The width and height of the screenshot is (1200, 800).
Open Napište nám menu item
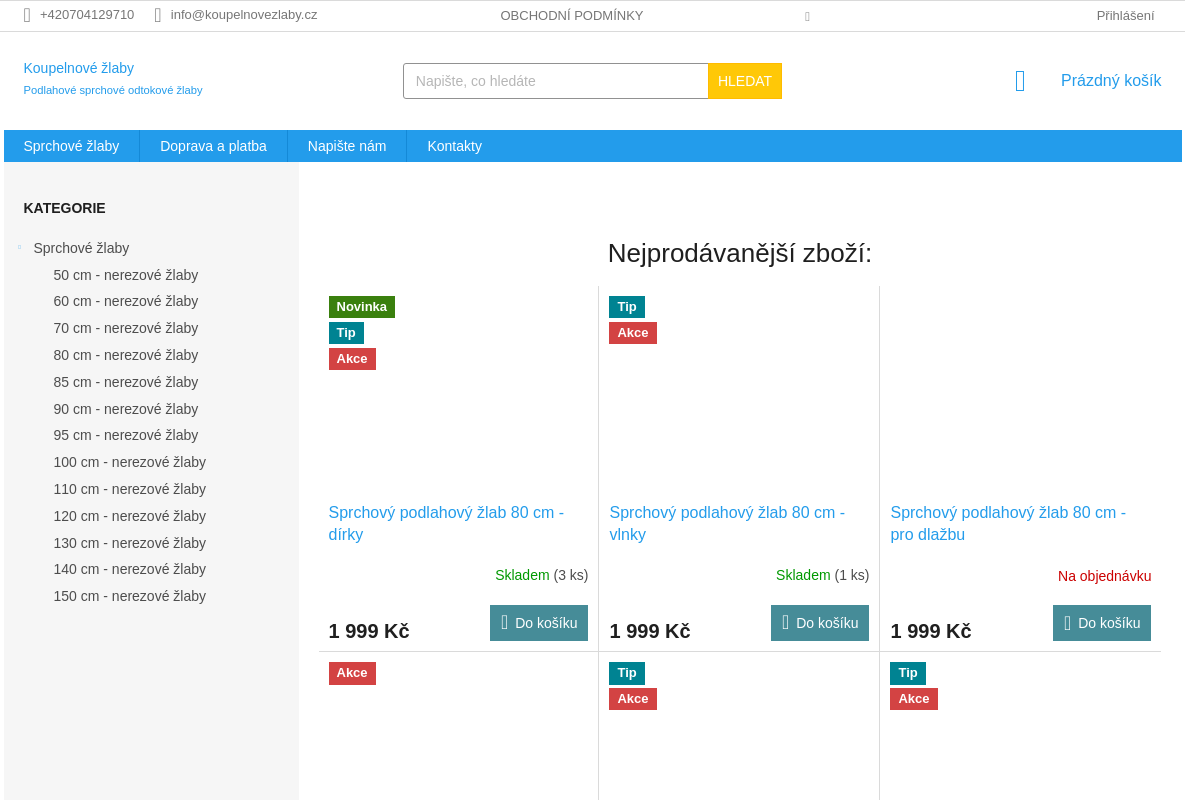(347, 146)
